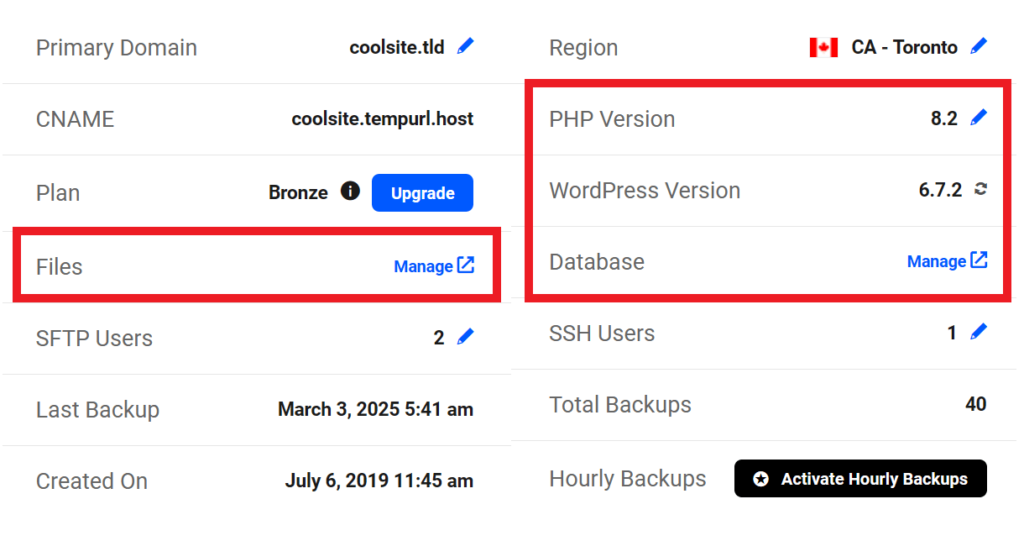This screenshot has height=541, width=1024.
Task: Click the SSH Users label
Action: click(x=602, y=333)
